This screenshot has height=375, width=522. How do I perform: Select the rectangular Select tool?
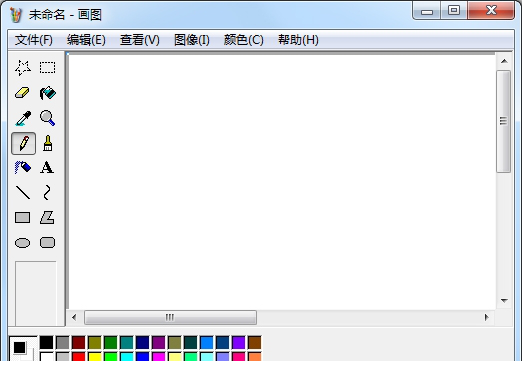pyautogui.click(x=47, y=68)
